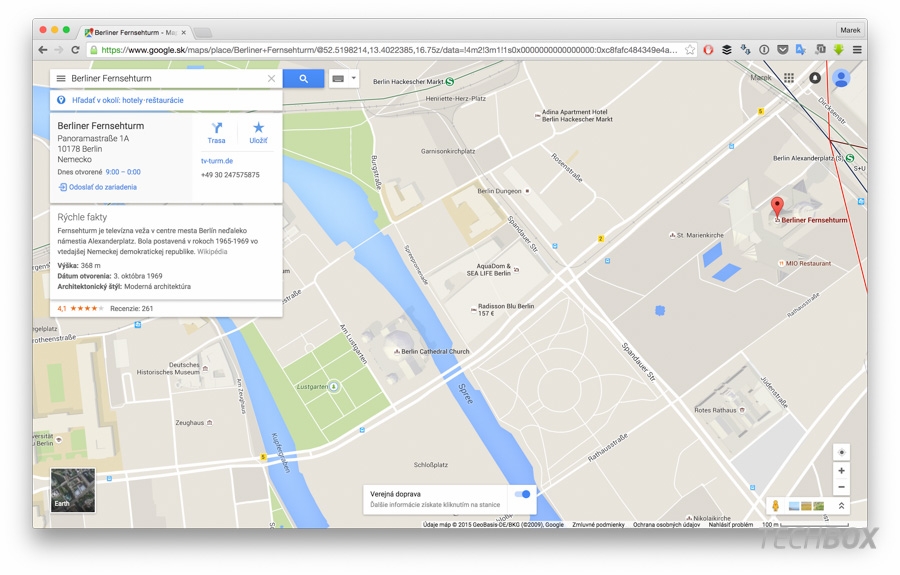900x575 pixels.
Task: Click the AquaDom & SEA LIFE Berlin marker
Action: pyautogui.click(x=516, y=269)
